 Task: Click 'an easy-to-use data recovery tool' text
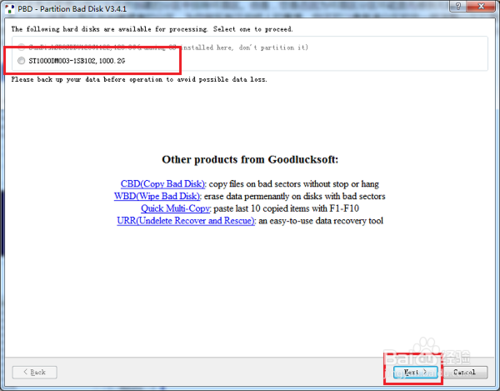click(x=321, y=221)
